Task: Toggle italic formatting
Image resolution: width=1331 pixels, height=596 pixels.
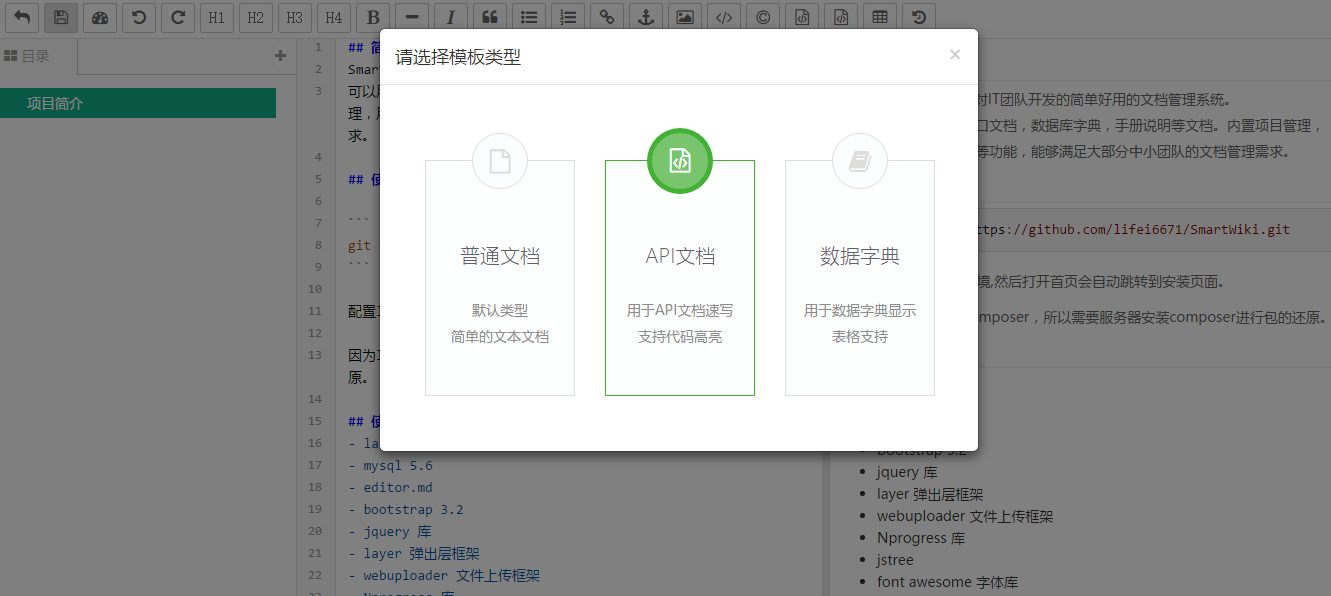Action: pyautogui.click(x=450, y=17)
